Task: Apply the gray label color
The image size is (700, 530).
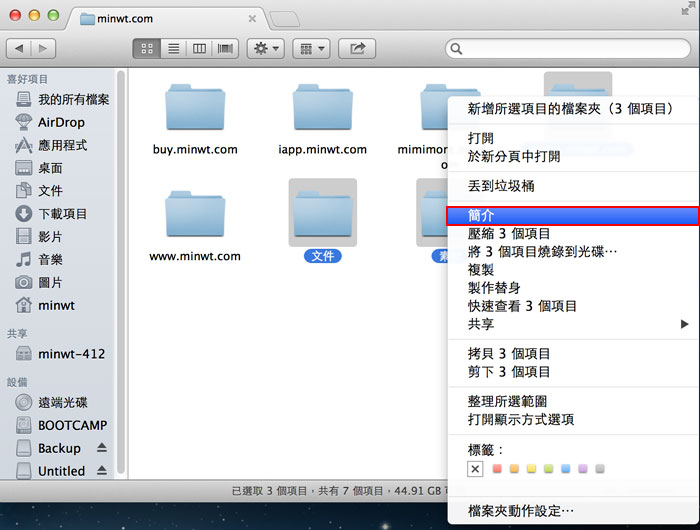Action: (600, 468)
